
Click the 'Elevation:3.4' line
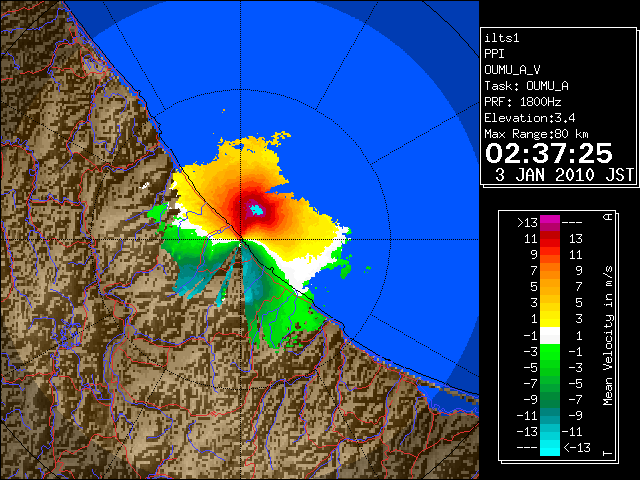point(529,118)
